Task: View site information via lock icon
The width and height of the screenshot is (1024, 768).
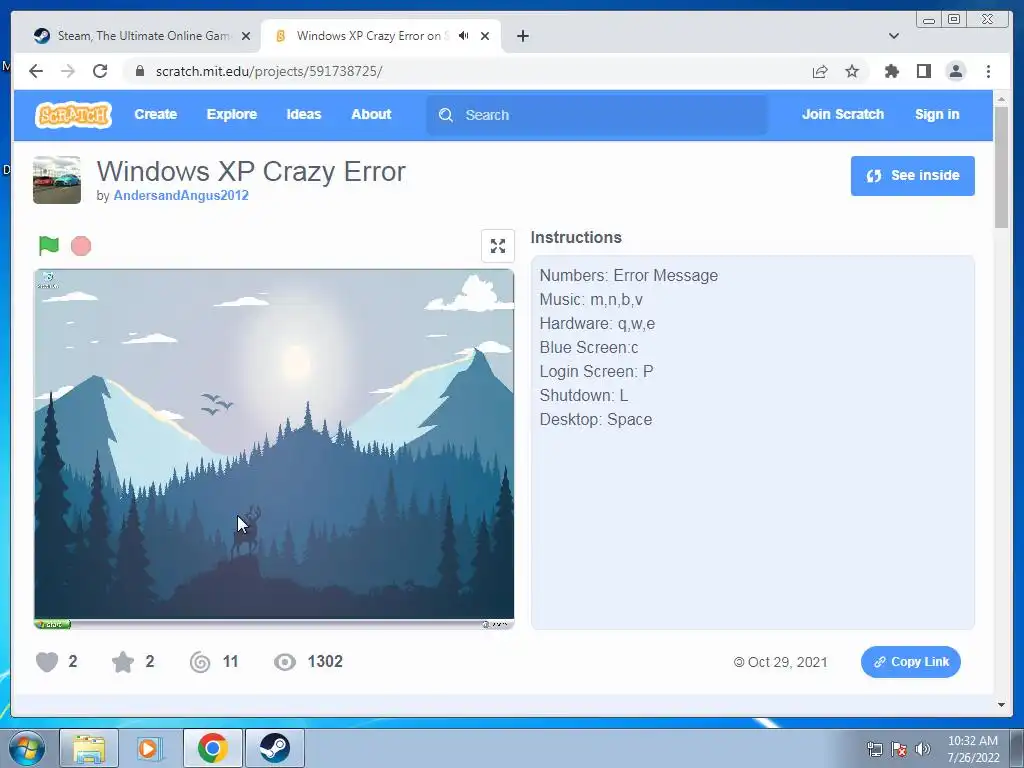Action: [139, 71]
